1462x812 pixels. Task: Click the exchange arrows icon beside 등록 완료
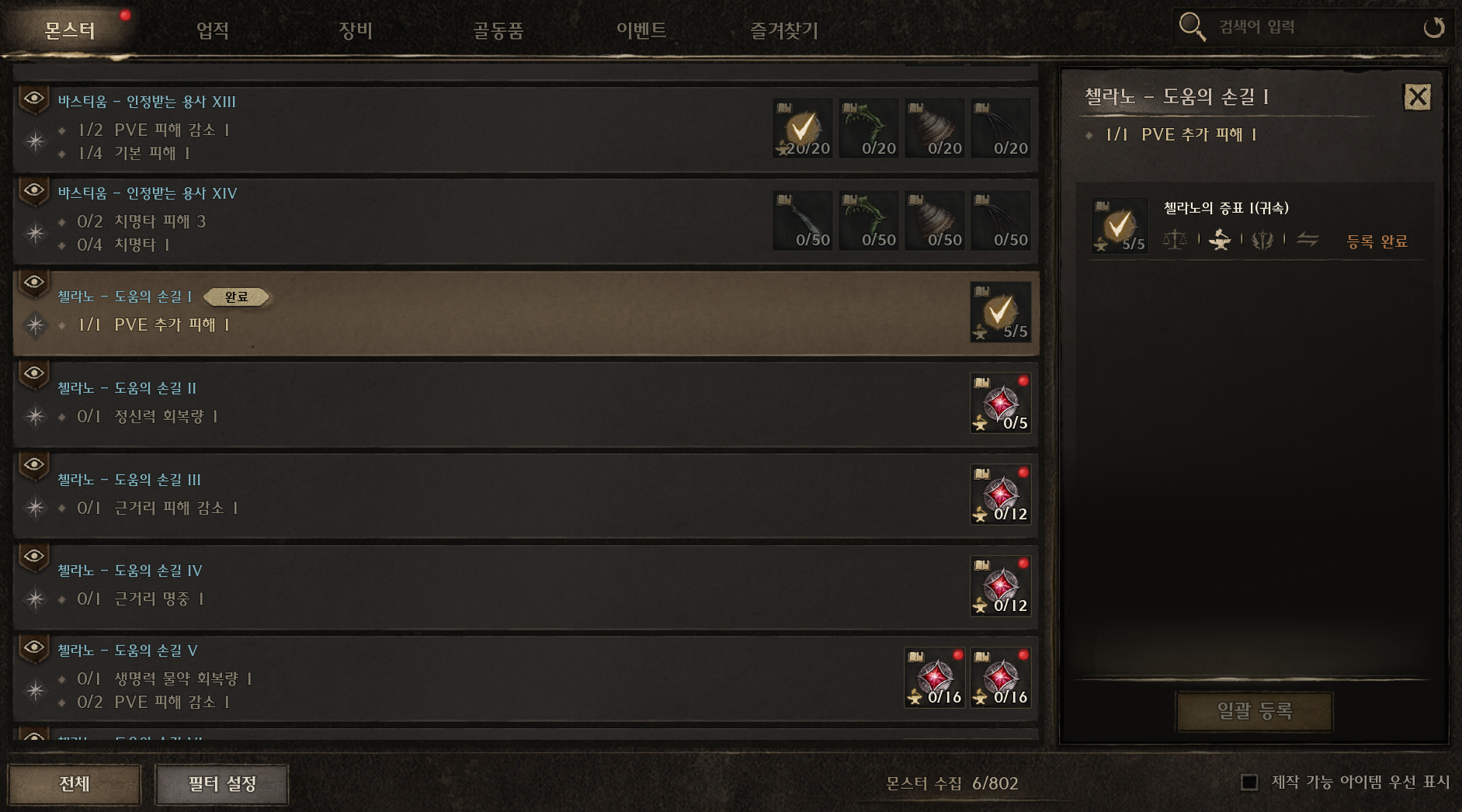click(1307, 239)
